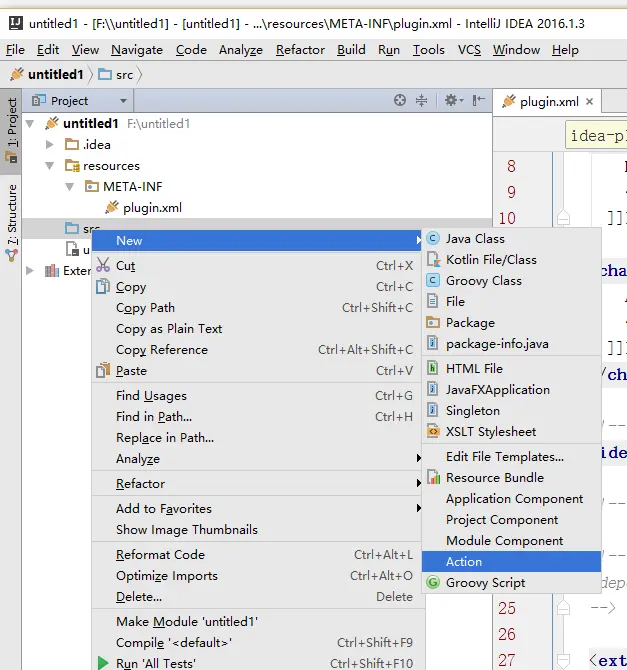Screen dimensions: 627x670
Task: Click the Groovy Class icon
Action: (433, 281)
